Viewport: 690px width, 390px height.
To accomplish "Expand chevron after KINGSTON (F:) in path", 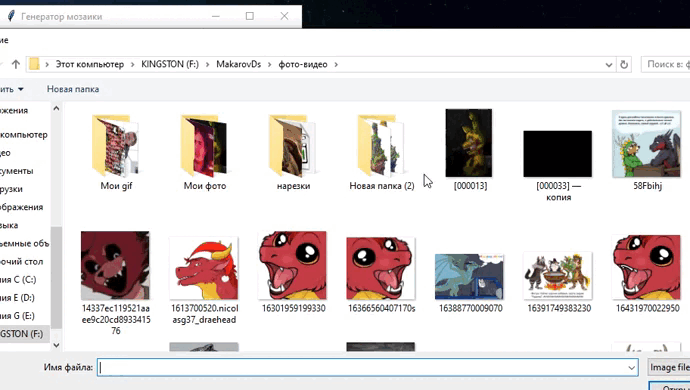I will (x=208, y=65).
